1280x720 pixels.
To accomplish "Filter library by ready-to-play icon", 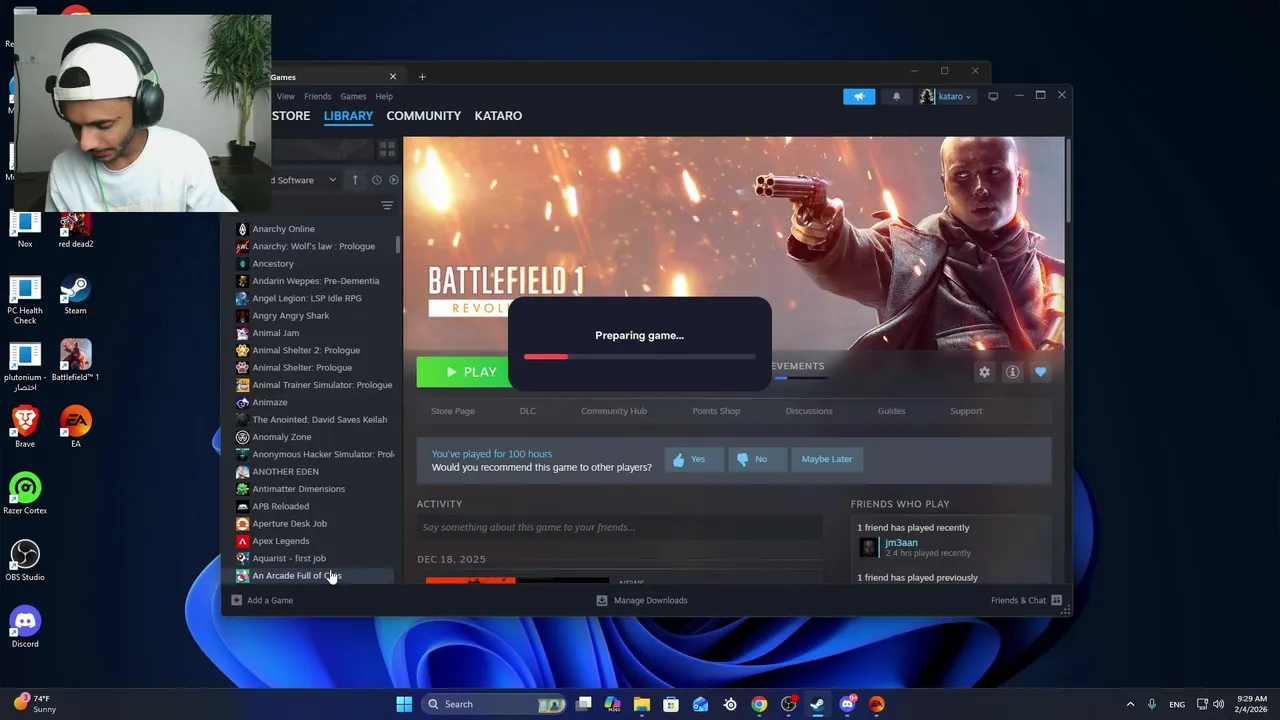I will (x=393, y=180).
